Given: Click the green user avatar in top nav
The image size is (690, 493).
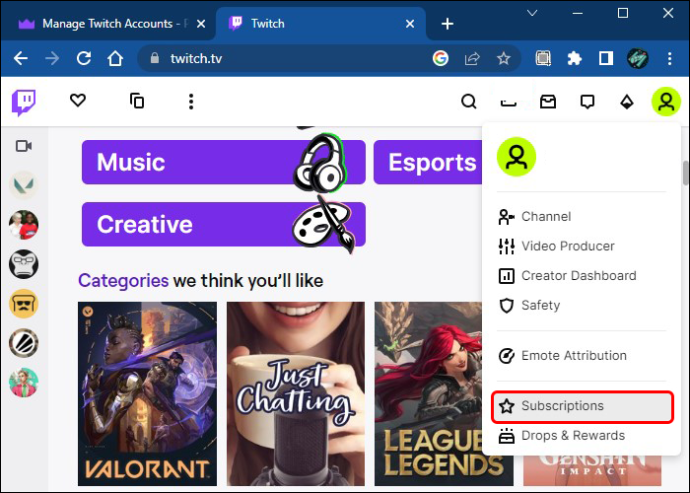Looking at the screenshot, I should [666, 102].
